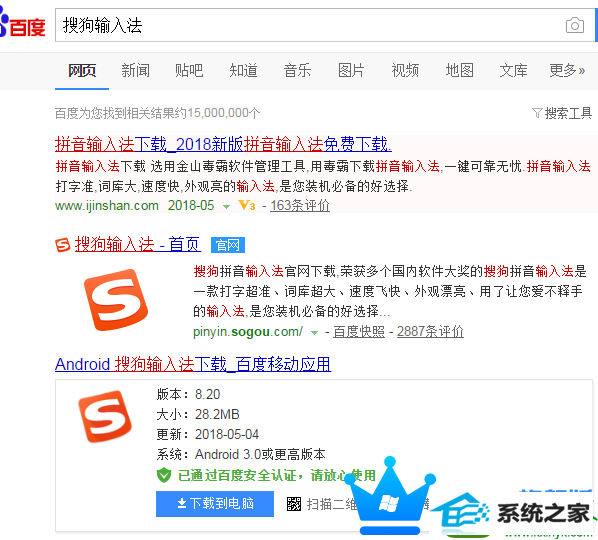Click the 下载到电脑 button

[215, 504]
